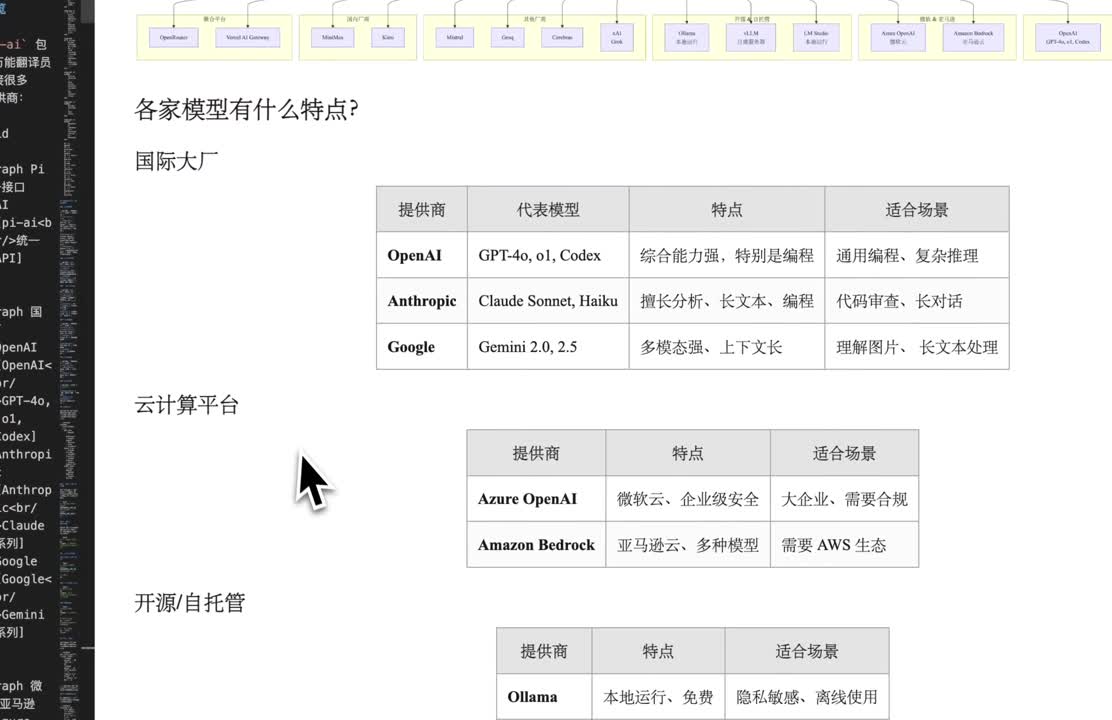Click 特点 header in the 云计算平台 table
The height and width of the screenshot is (720, 1112).
pyautogui.click(x=688, y=453)
